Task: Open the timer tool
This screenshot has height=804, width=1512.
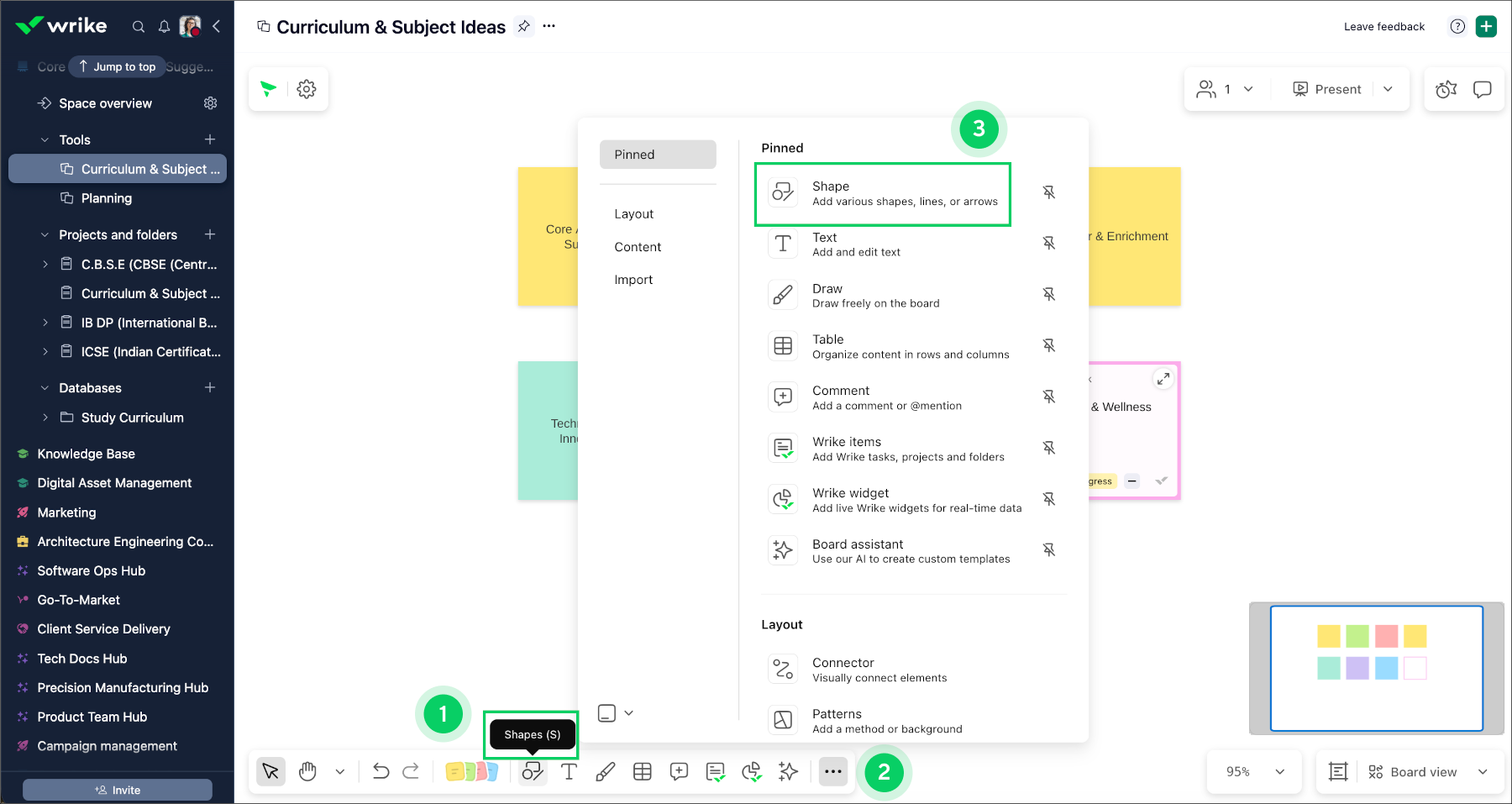Action: (1446, 89)
